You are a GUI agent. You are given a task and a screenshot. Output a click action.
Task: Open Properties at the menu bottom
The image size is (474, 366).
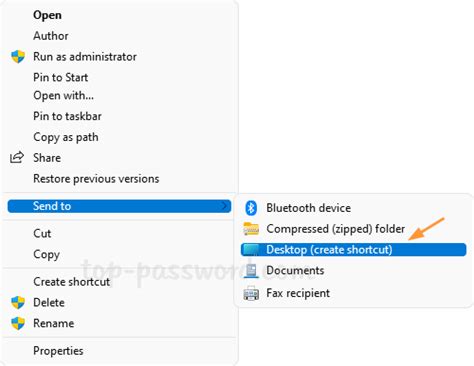click(x=58, y=351)
